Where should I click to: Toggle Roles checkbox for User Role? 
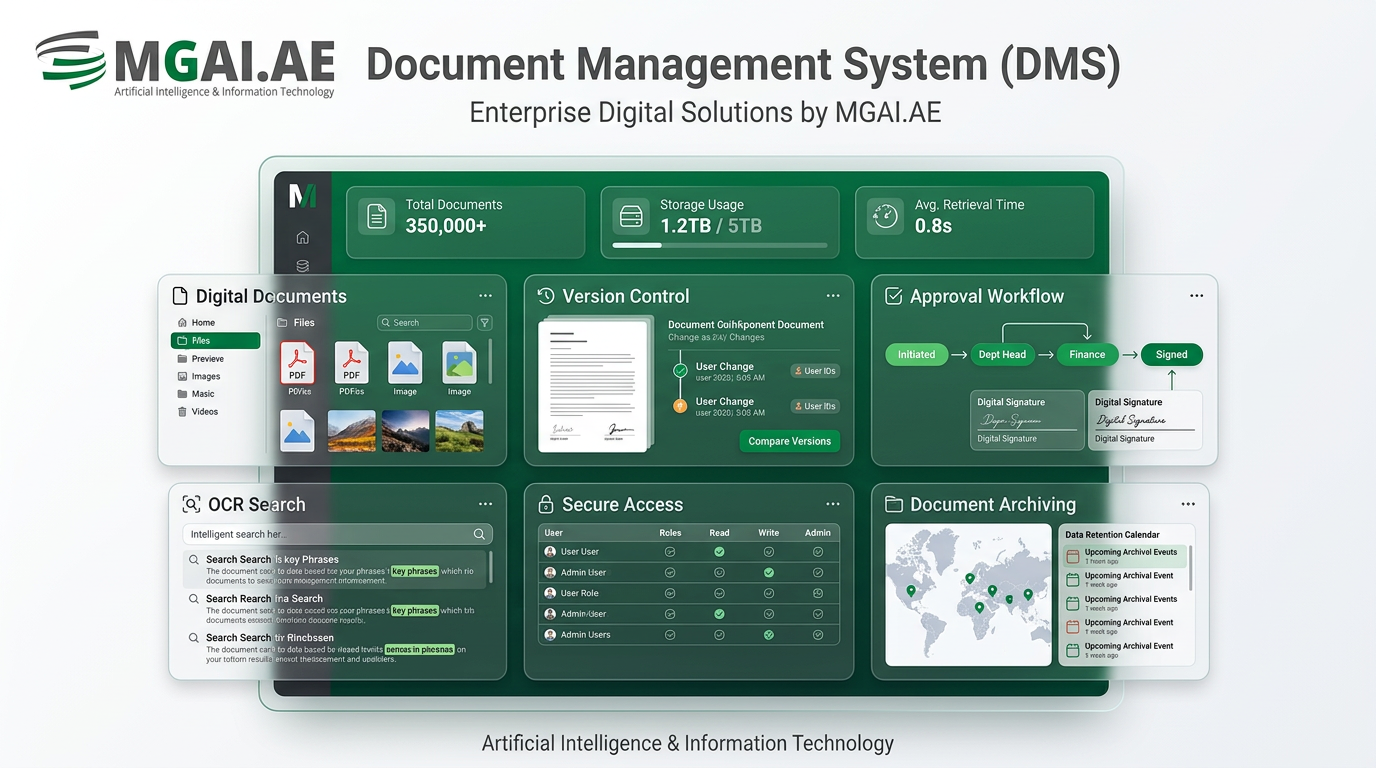coord(670,593)
